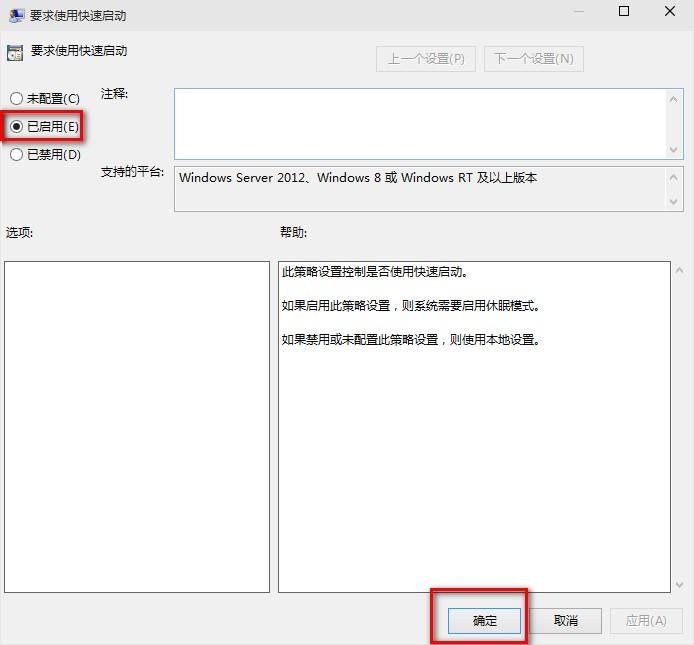
Task: Click the 确定 button
Action: coord(484,621)
